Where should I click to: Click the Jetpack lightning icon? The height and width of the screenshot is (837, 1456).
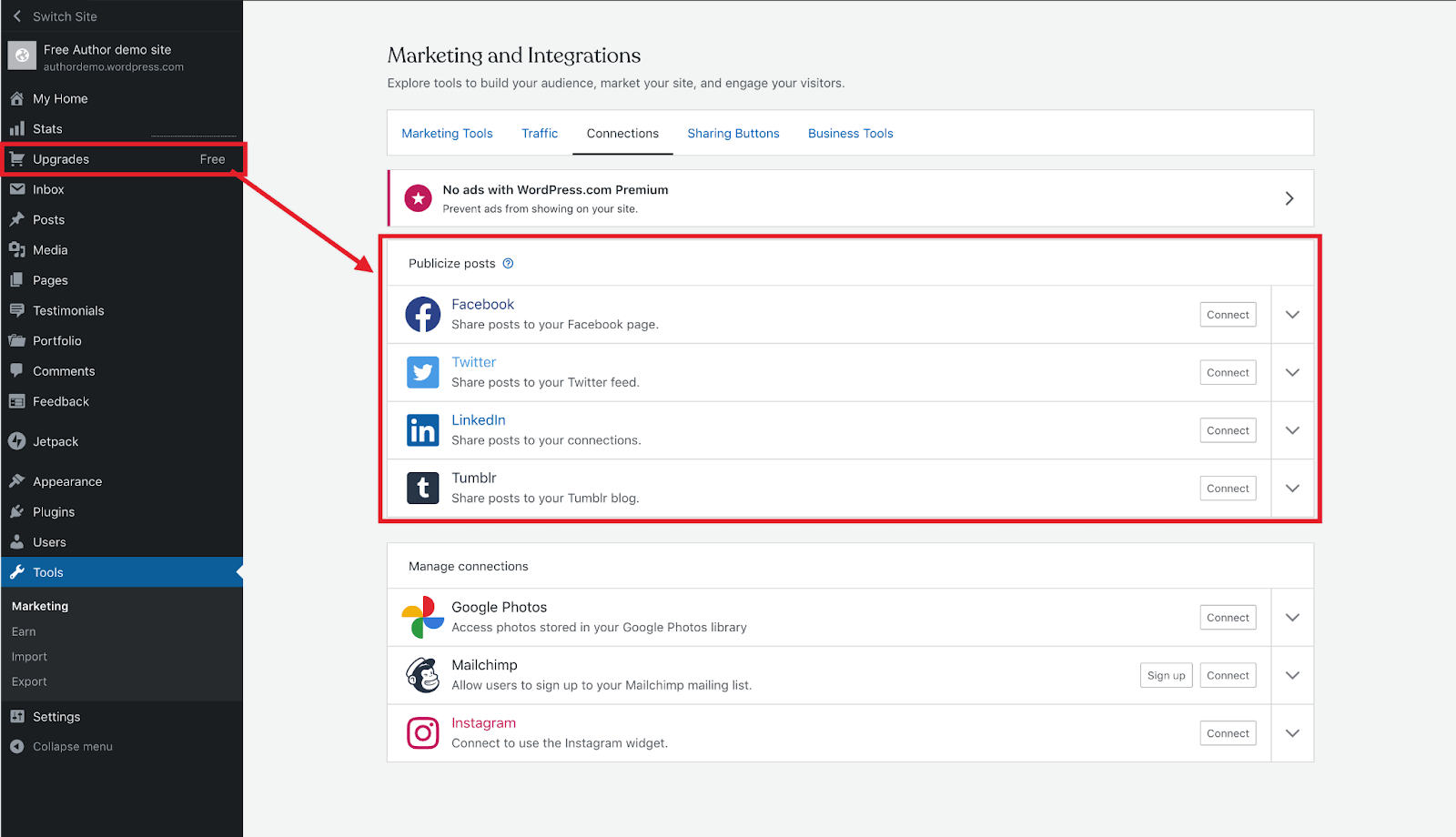click(16, 441)
